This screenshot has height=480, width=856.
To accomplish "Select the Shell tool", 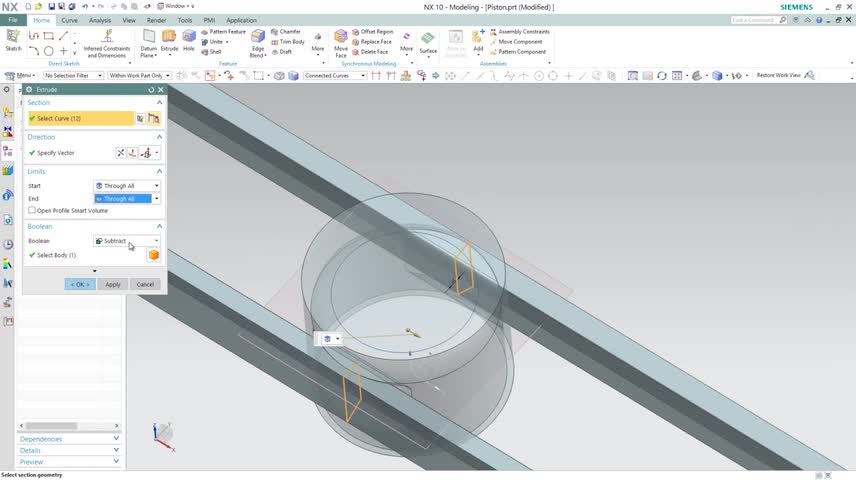I will click(x=211, y=52).
